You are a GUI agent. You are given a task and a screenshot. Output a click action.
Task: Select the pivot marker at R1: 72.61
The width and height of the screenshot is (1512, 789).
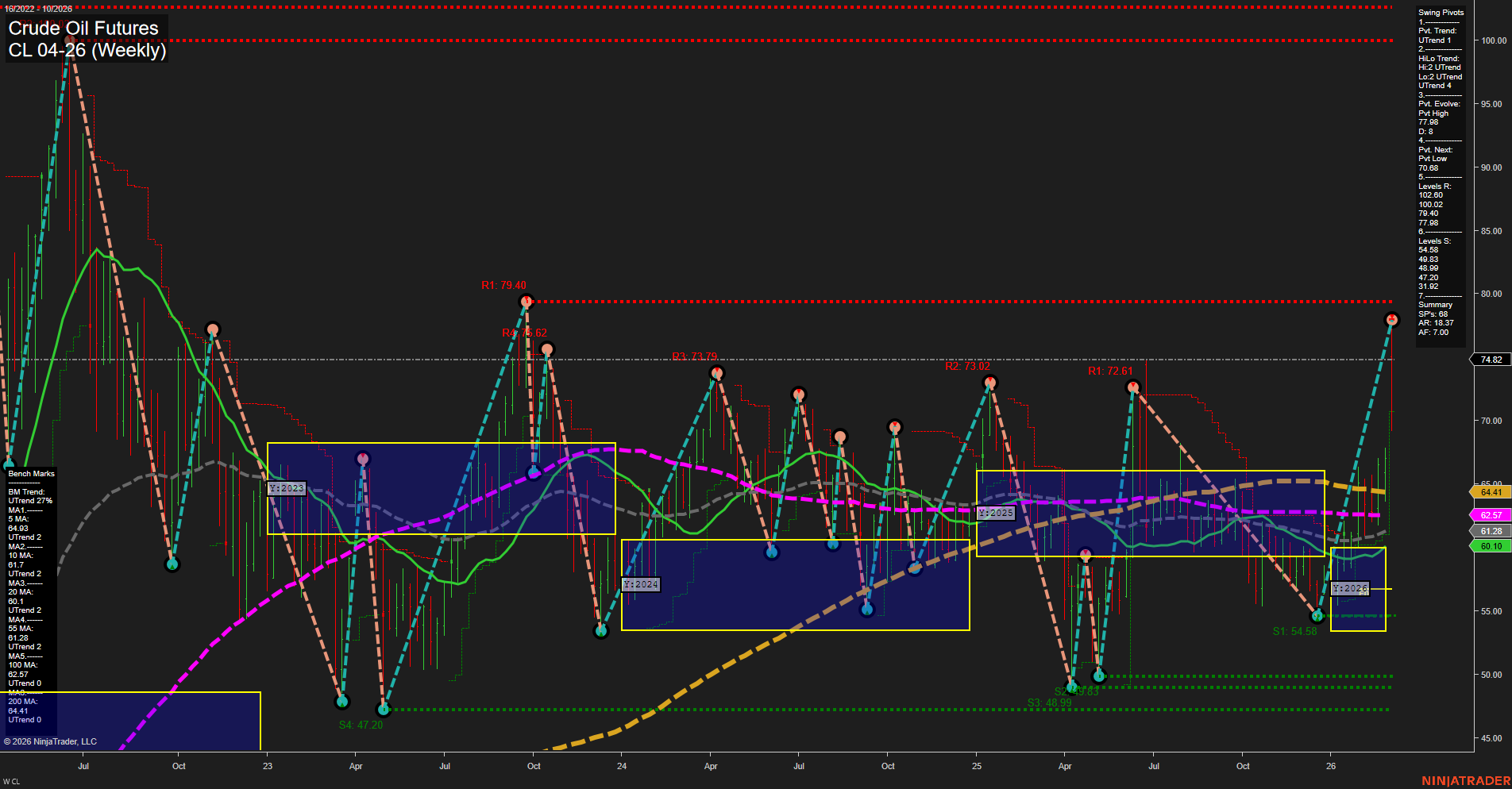pyautogui.click(x=1133, y=387)
